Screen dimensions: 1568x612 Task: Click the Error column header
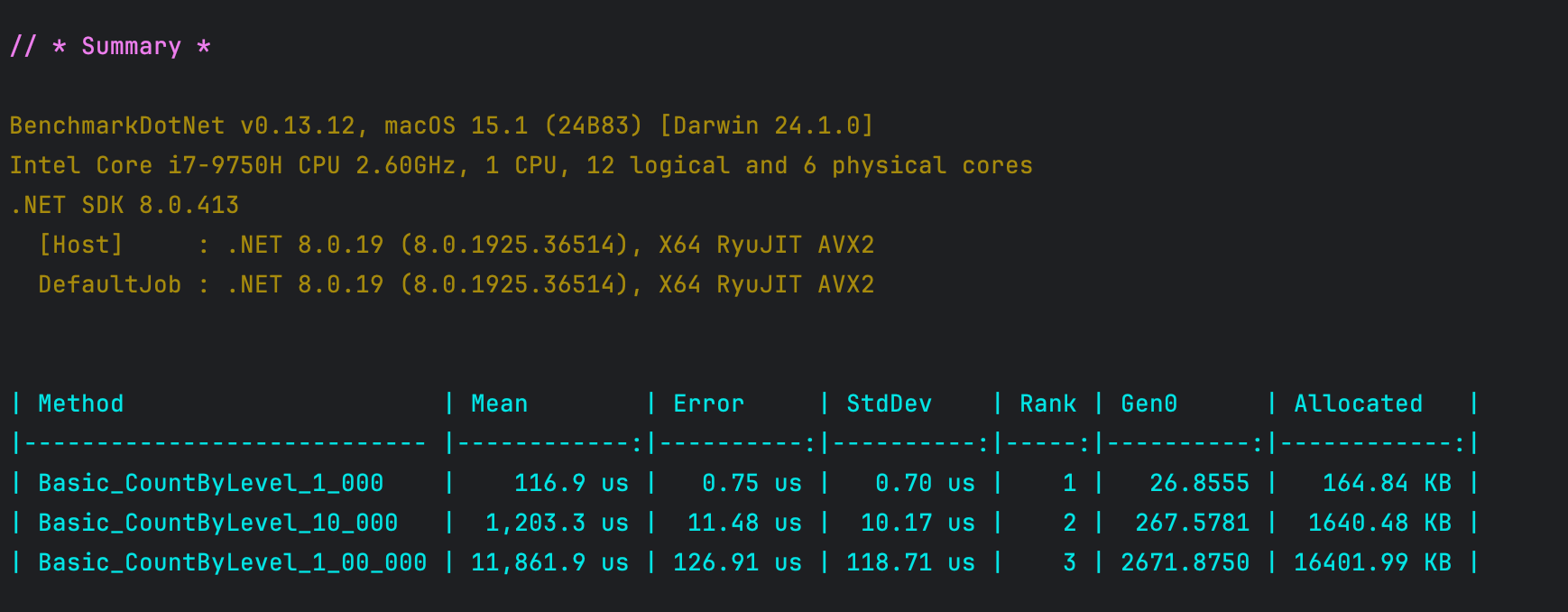pyautogui.click(x=708, y=403)
